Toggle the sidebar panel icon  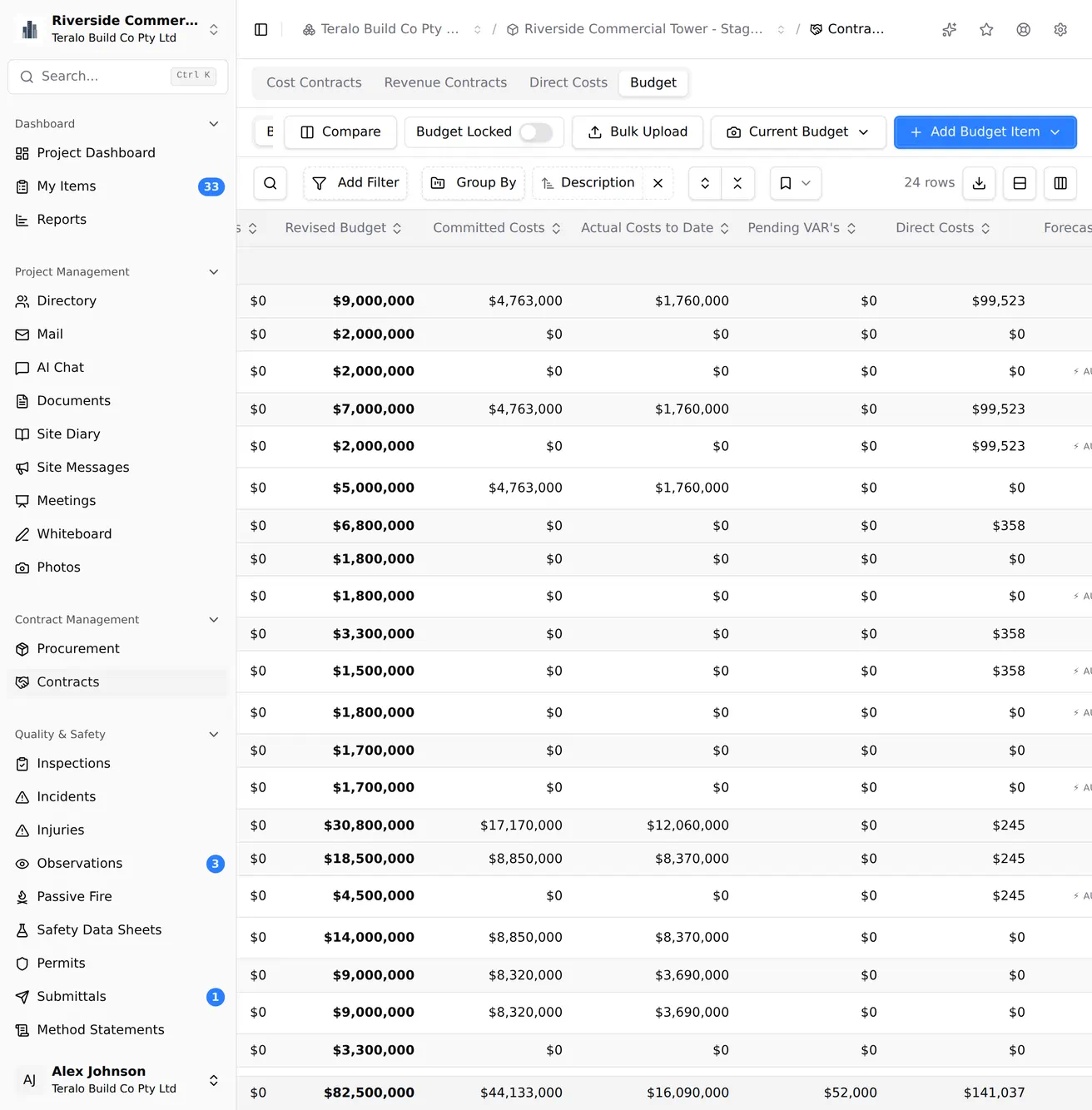coord(261,29)
